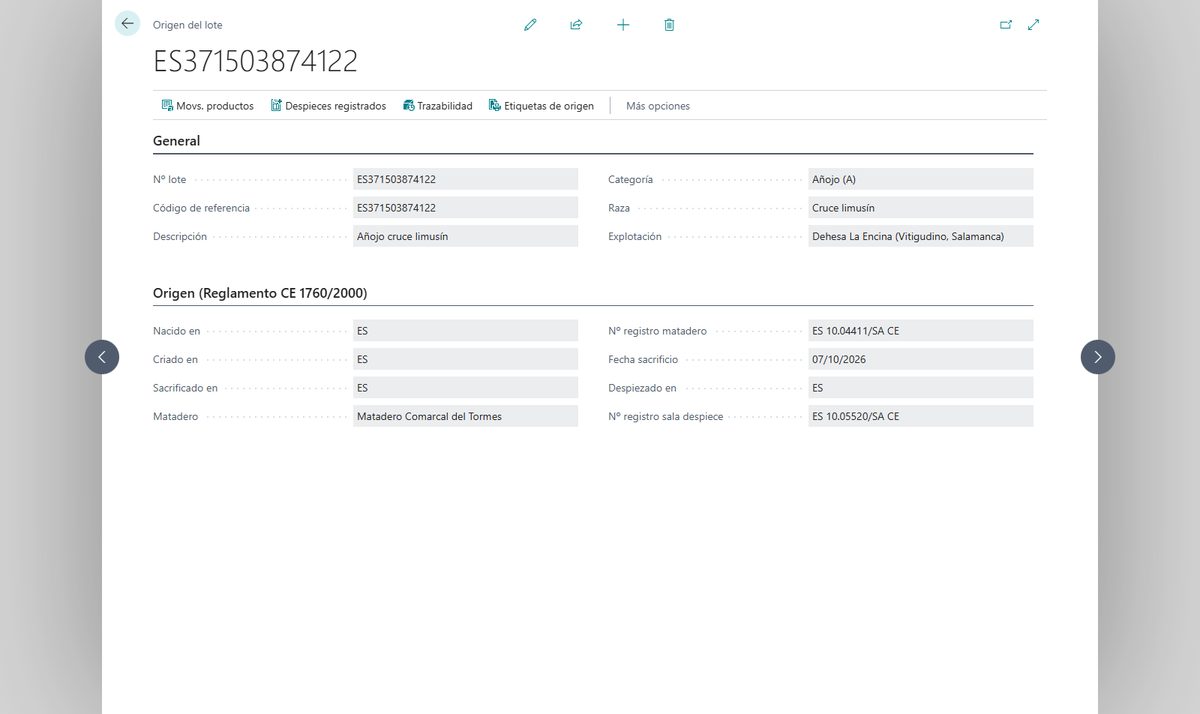1200x714 pixels.
Task: Select the Matadero field value
Action: point(466,416)
